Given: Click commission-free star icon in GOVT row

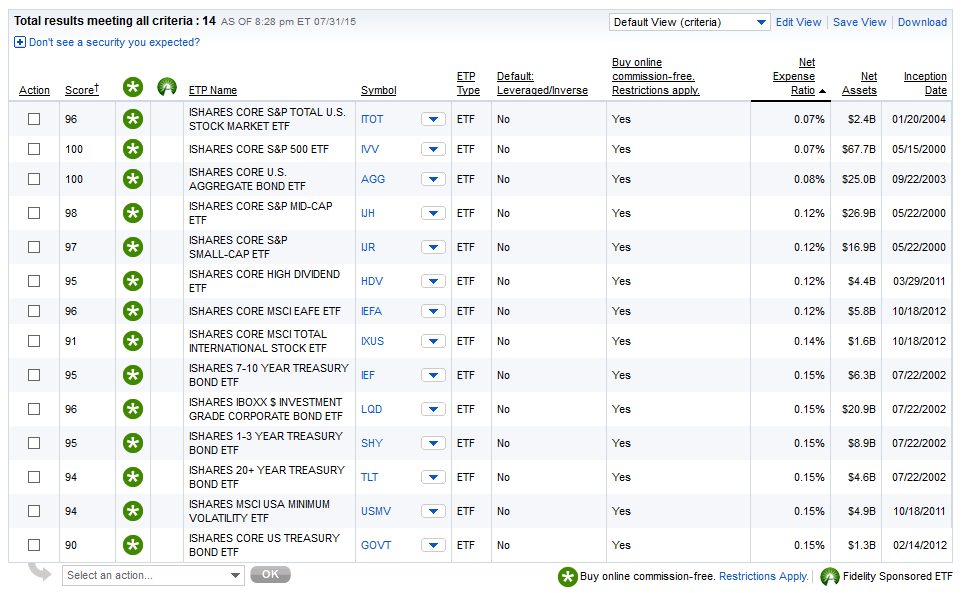Looking at the screenshot, I should tap(133, 545).
